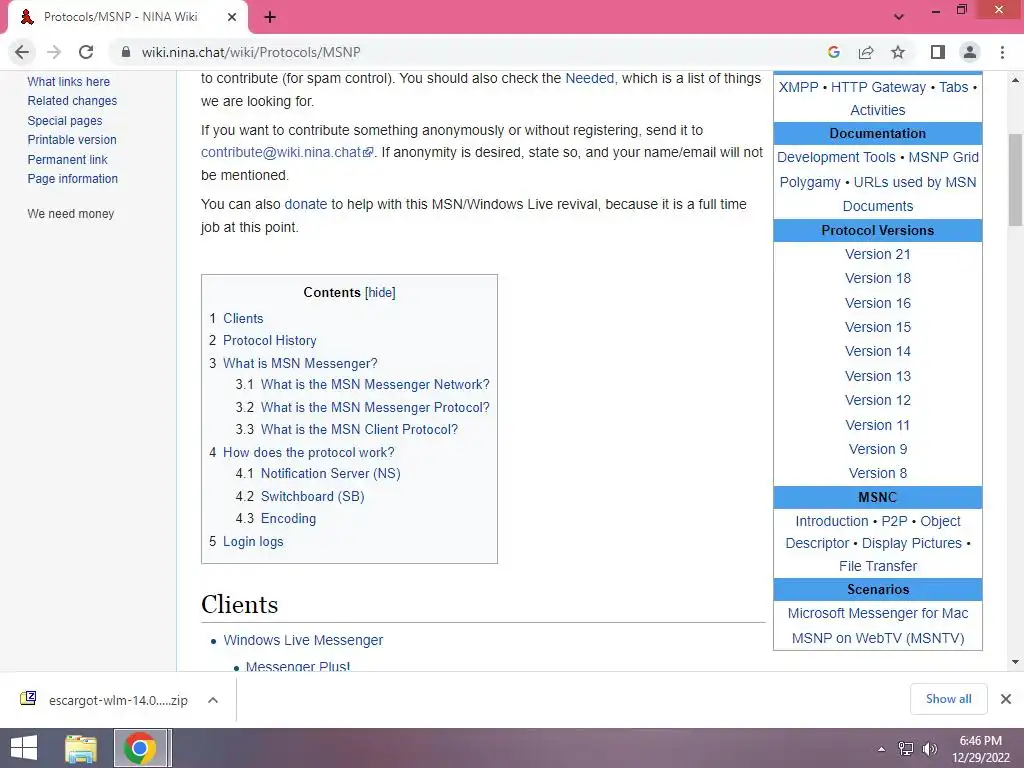Open the taskbar clock and date
1024x768 pixels.
tap(980, 749)
